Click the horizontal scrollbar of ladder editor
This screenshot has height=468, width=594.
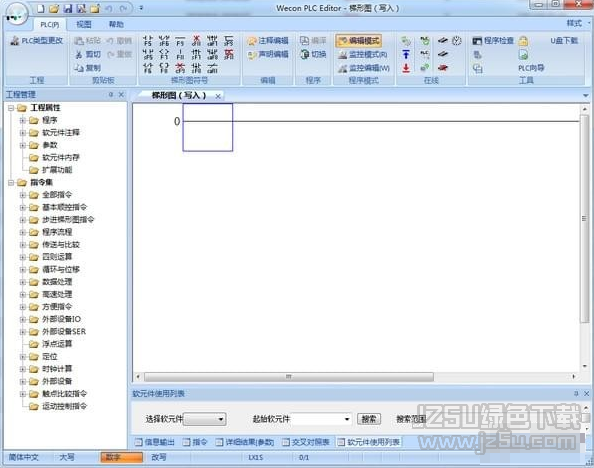click(289, 377)
